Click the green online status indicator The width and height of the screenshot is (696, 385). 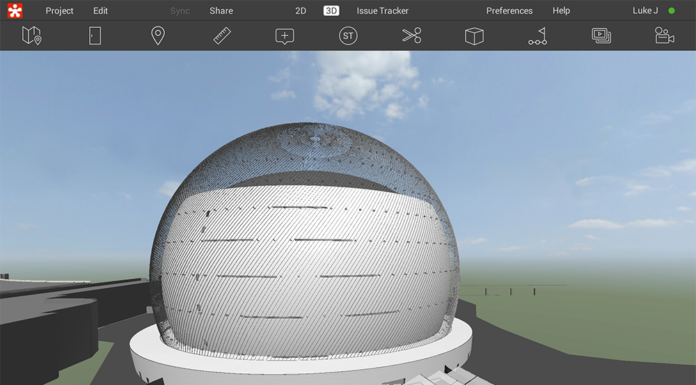coord(672,11)
